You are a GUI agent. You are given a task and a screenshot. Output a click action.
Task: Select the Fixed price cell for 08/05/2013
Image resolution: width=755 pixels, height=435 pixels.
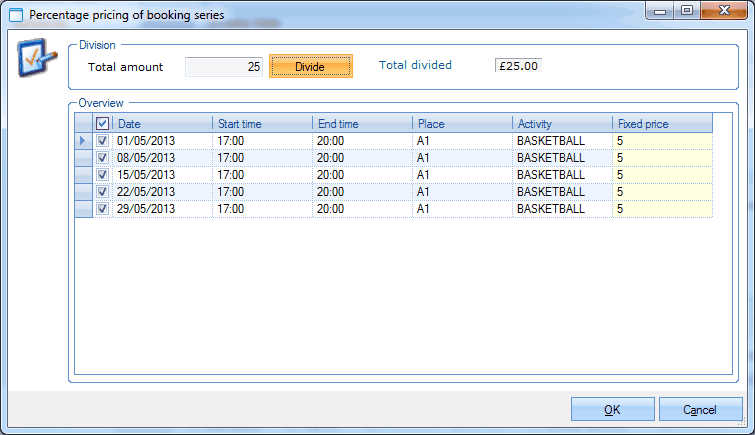pyautogui.click(x=662, y=158)
